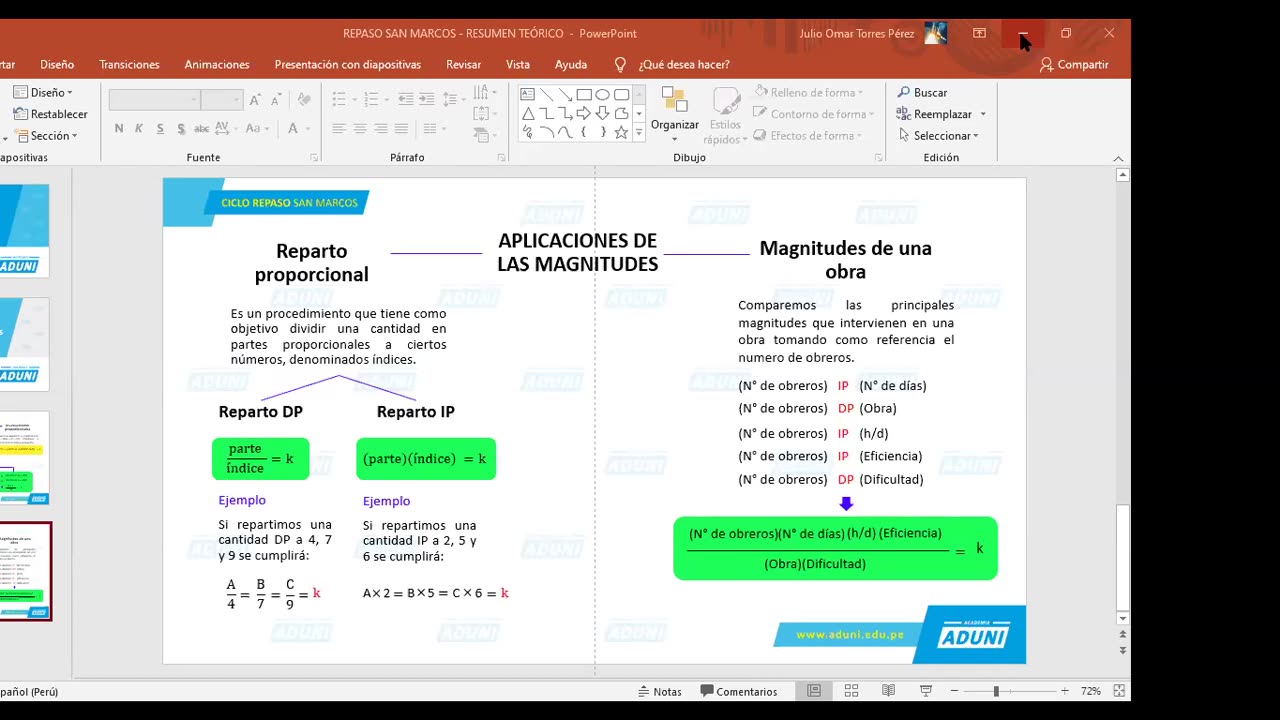Open the Comentarios pane
The image size is (1280, 720).
[x=739, y=691]
